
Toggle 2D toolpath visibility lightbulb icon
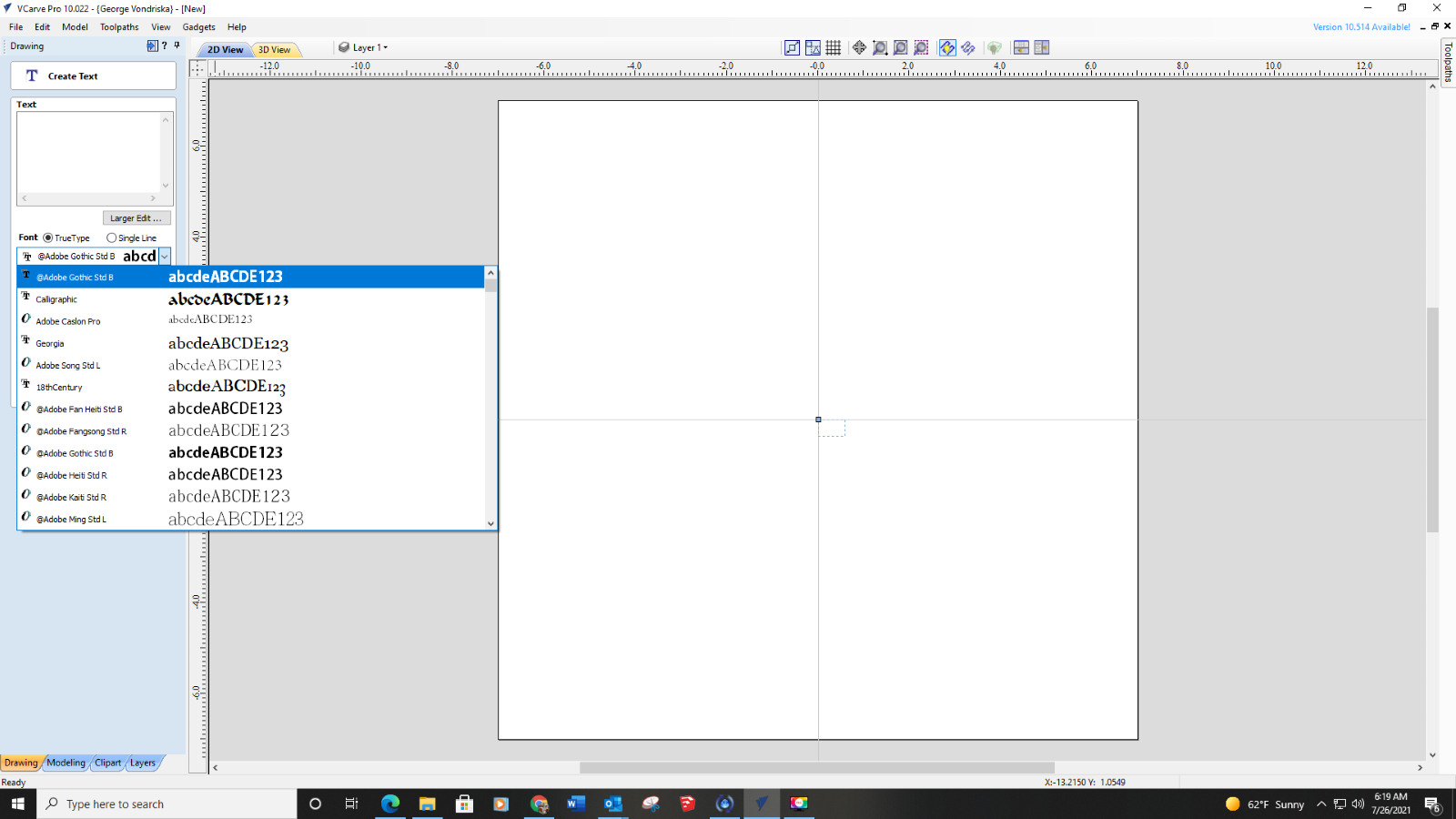(x=947, y=47)
